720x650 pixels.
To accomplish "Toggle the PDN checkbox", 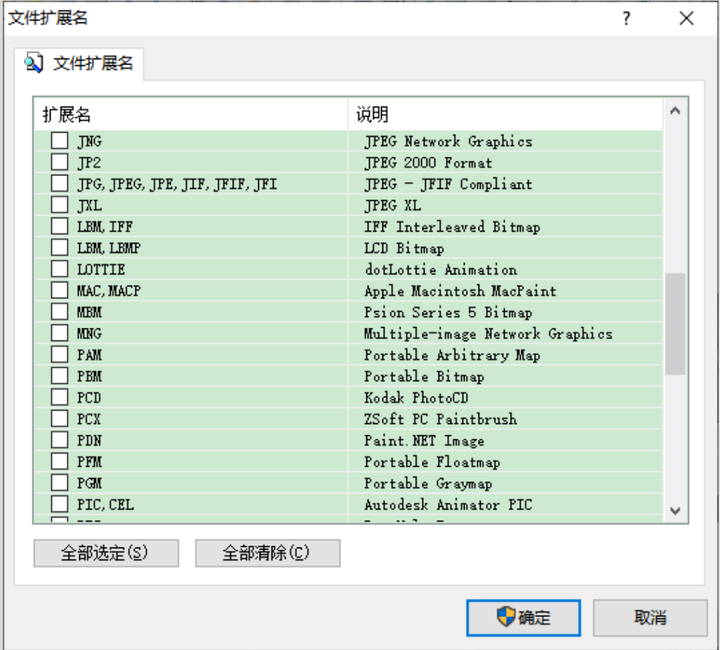I will (x=59, y=440).
